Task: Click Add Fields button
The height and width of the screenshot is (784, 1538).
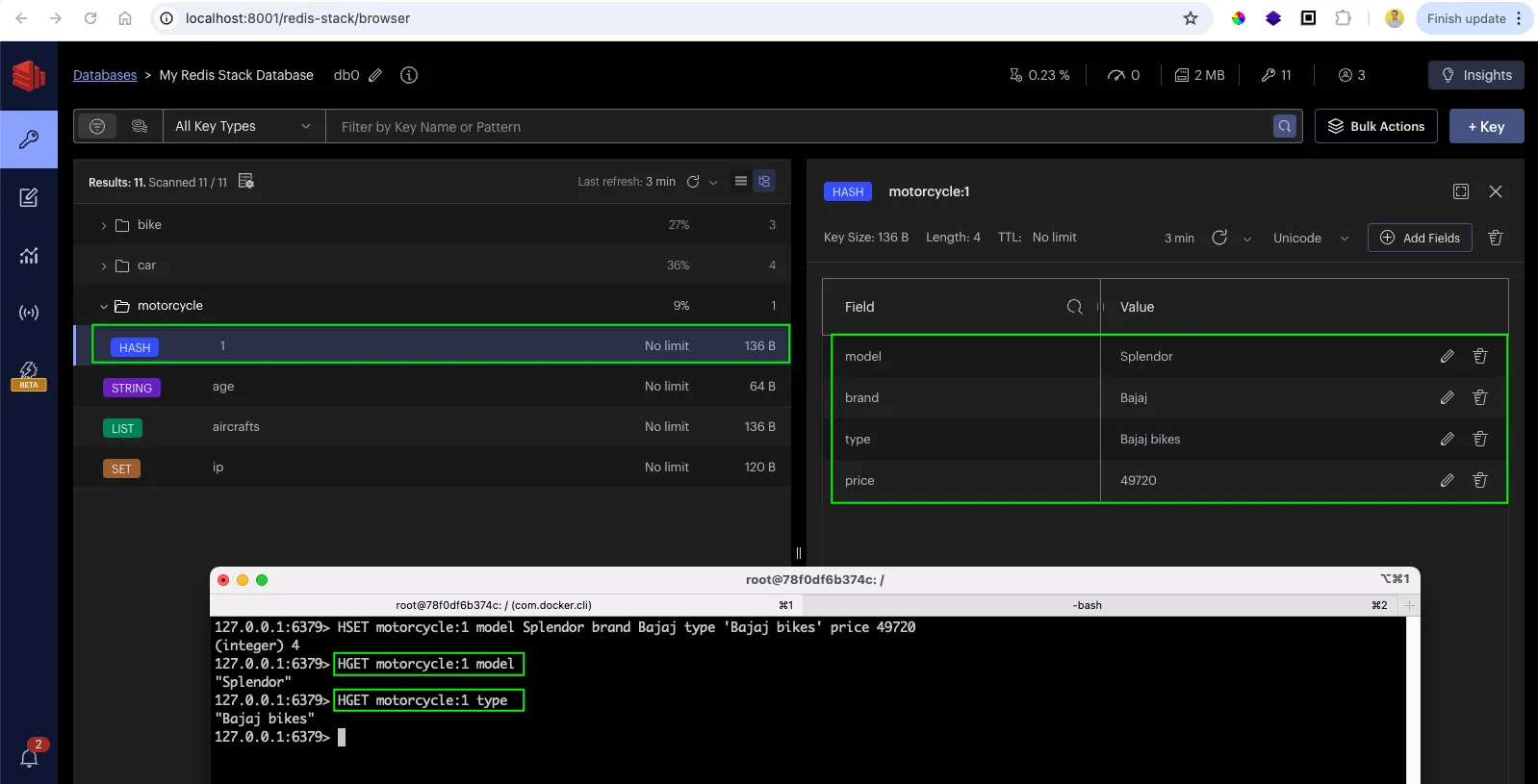Action: coord(1420,238)
